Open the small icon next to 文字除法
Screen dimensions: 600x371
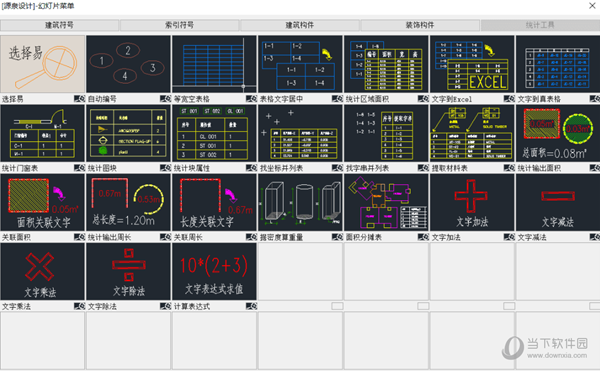(165, 306)
